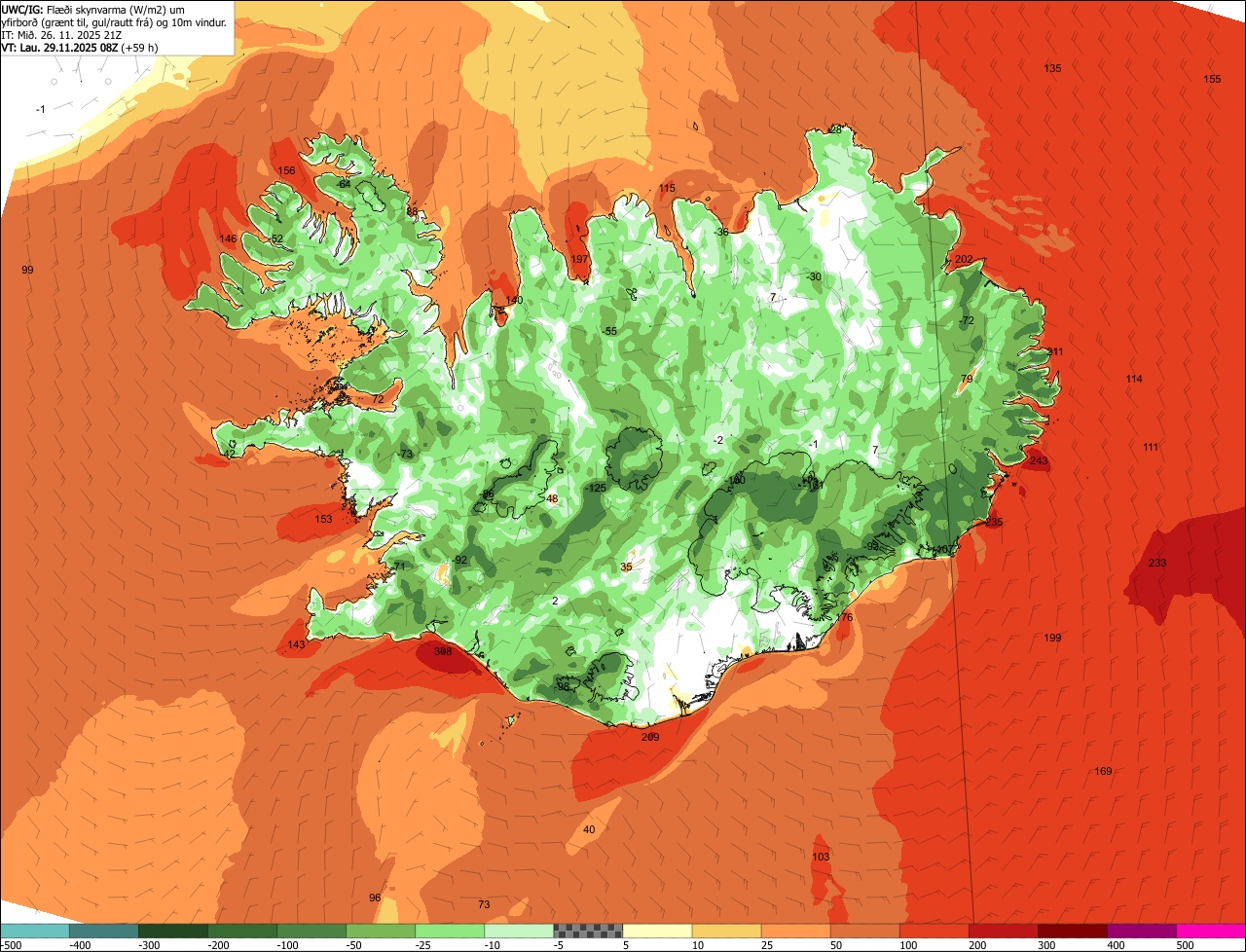Screen dimensions: 1246x952
Task: Click the legend swatch between -200 and -100
Action: pos(241,932)
